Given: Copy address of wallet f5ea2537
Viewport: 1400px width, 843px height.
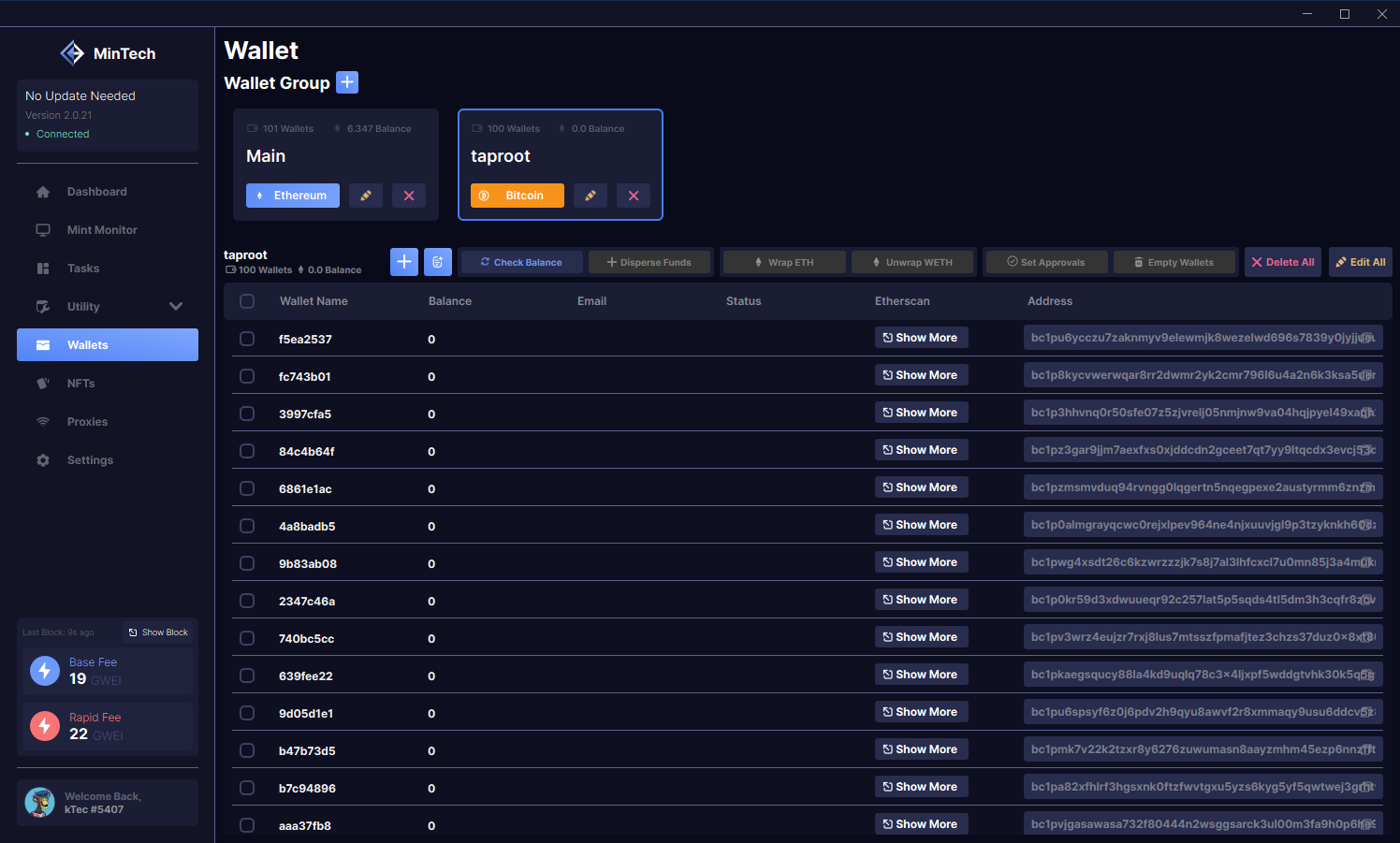Looking at the screenshot, I should click(x=1367, y=338).
